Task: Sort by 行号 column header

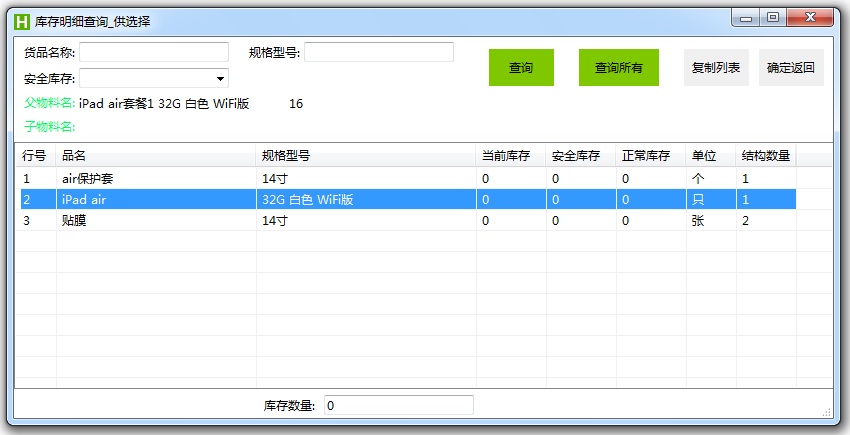Action: (x=36, y=156)
